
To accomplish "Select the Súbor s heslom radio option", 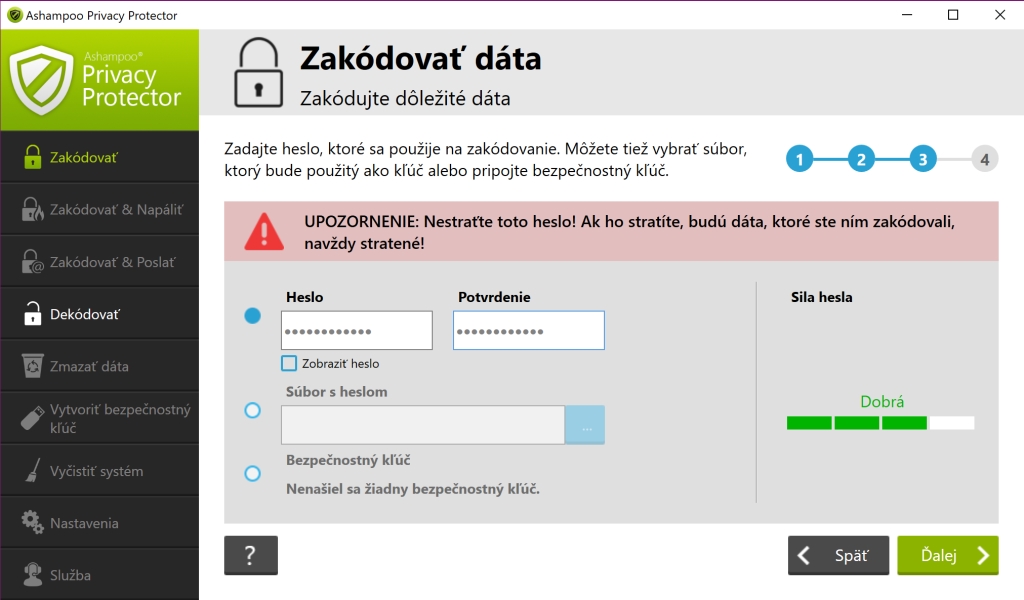I will [252, 410].
